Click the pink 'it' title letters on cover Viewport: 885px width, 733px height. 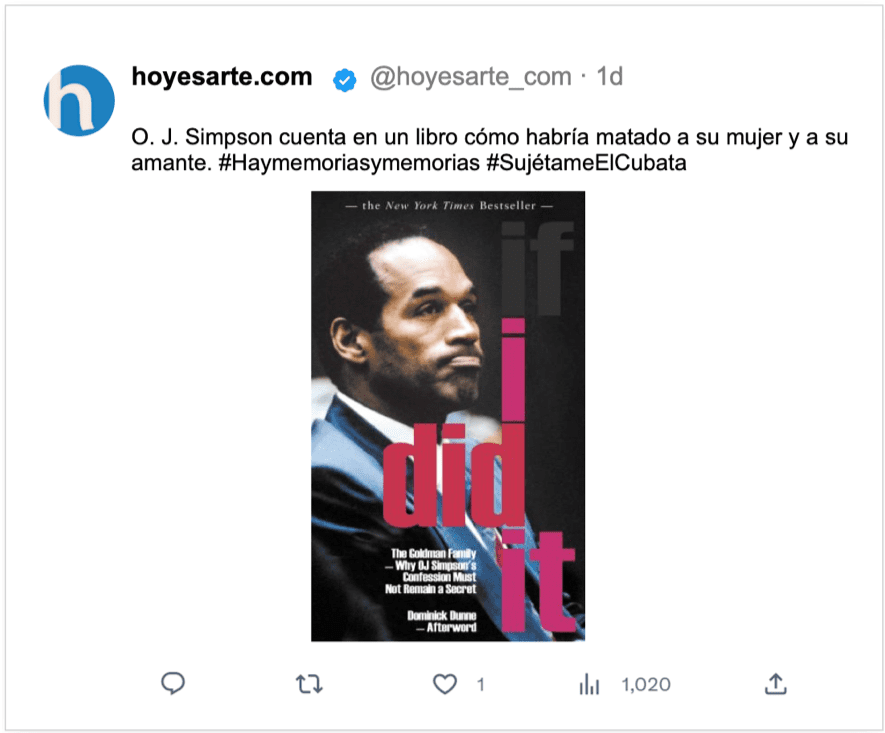538,581
